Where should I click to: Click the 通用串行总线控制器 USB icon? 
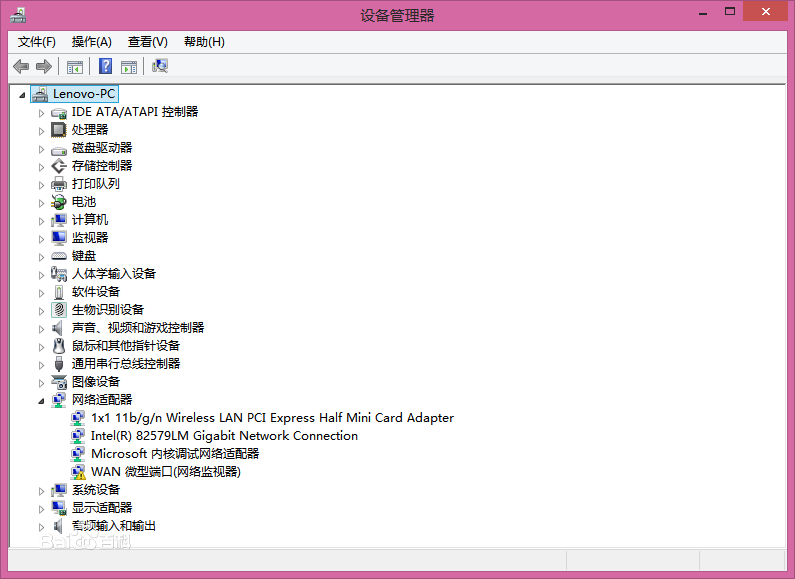pos(59,364)
